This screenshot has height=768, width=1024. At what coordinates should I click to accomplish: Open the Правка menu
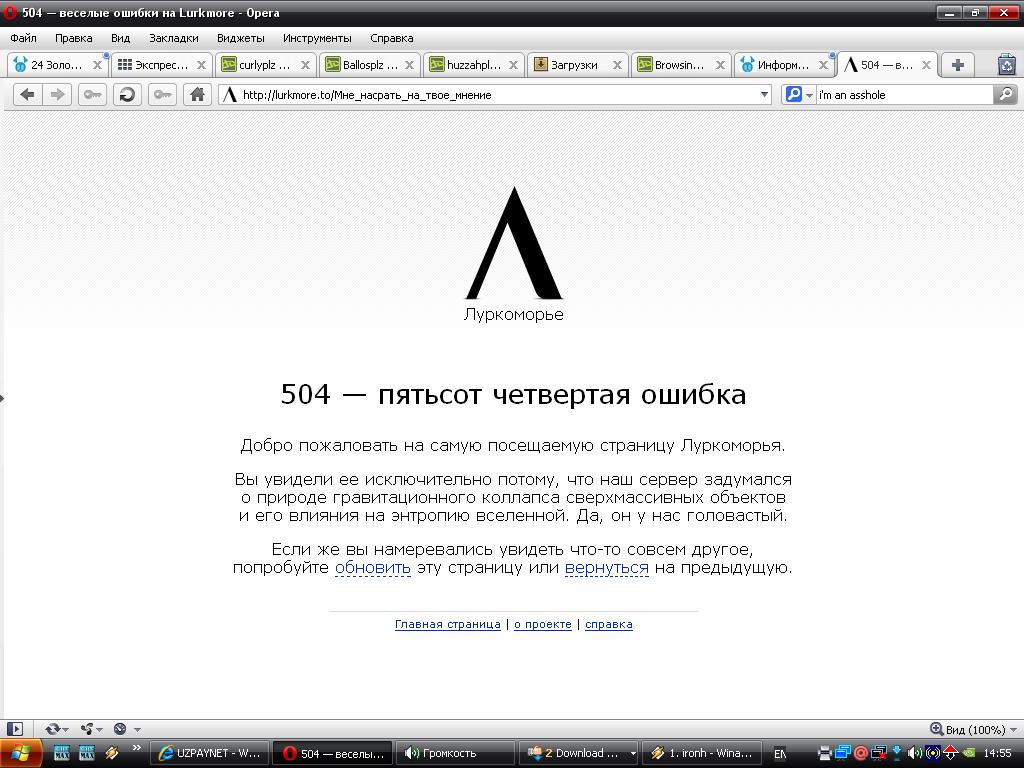74,38
